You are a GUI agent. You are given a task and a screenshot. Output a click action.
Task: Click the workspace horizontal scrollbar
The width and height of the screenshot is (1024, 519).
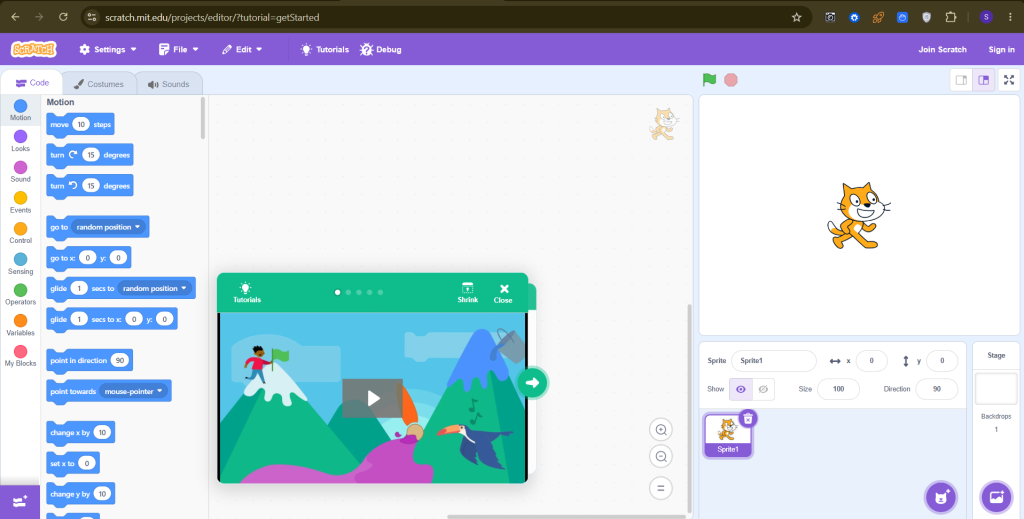566,516
